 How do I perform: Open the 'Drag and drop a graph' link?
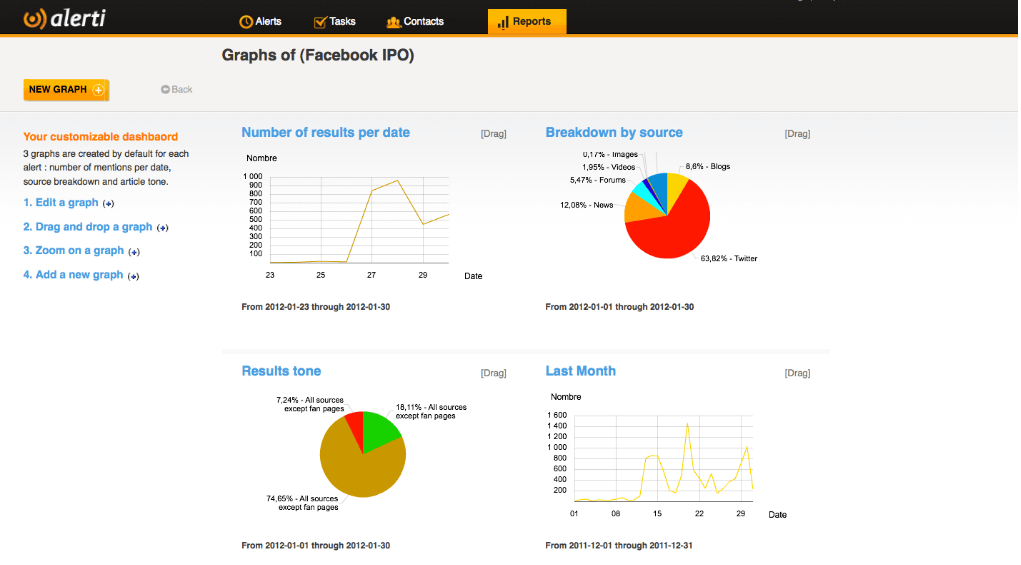88,227
